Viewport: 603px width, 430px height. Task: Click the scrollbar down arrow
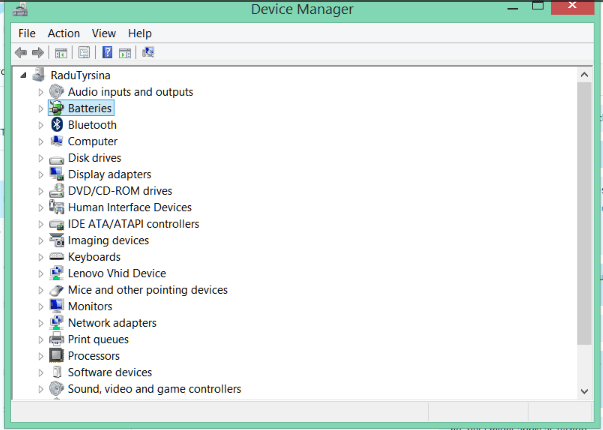(x=584, y=391)
